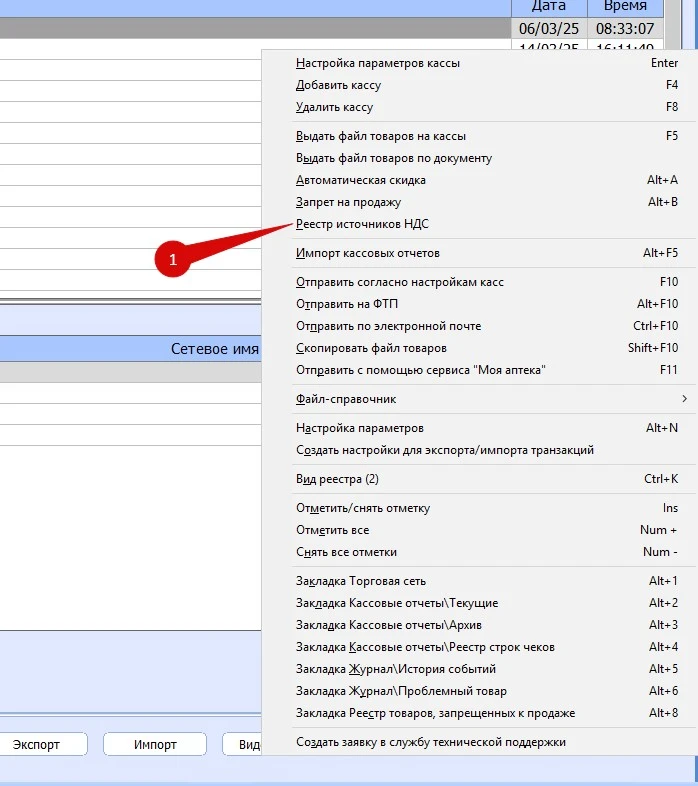698x786 pixels.
Task: Select 'Автоматическая скидка' menu option
Action: coord(361,180)
